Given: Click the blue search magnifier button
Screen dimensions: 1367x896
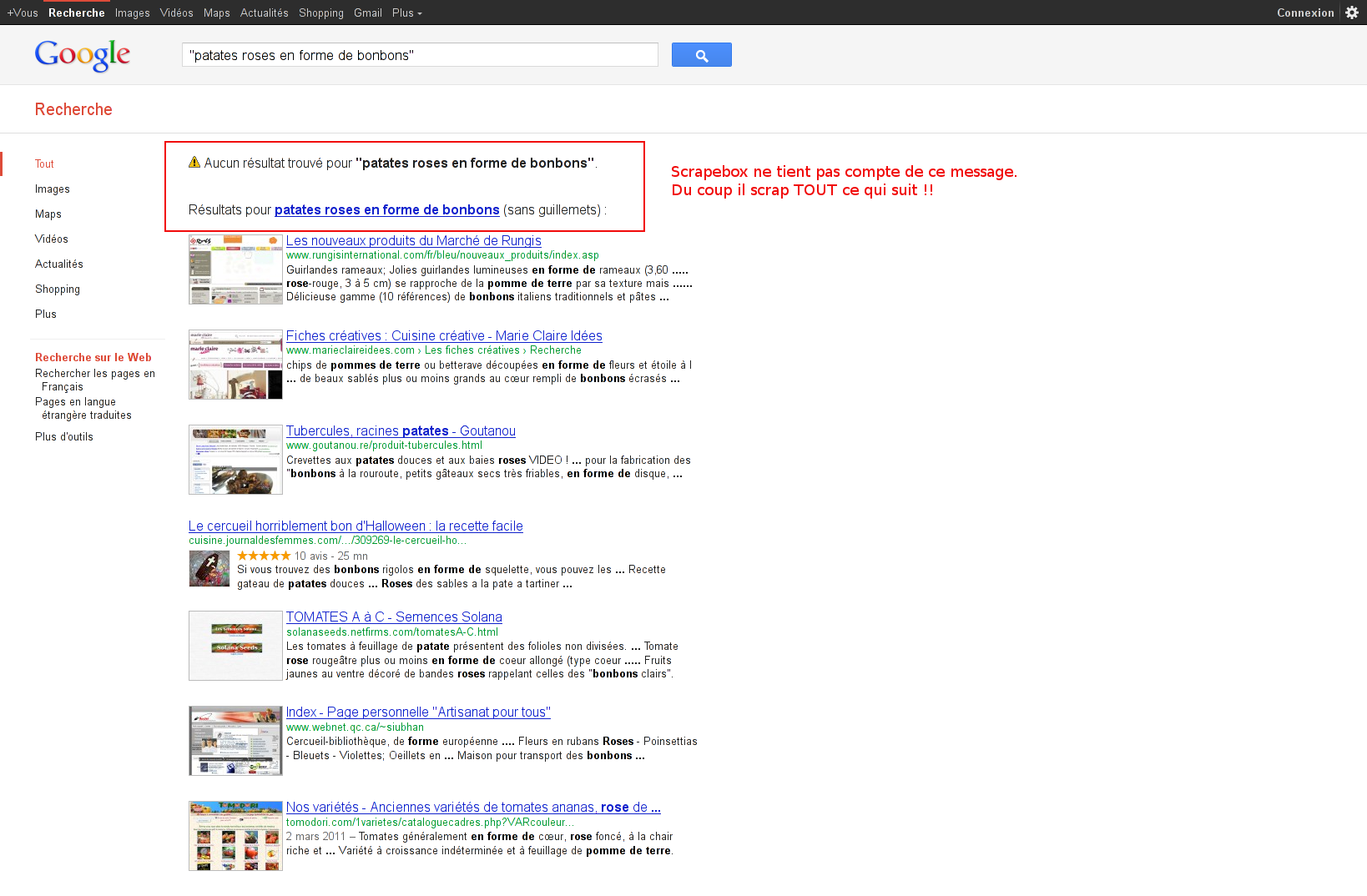Looking at the screenshot, I should pos(701,55).
